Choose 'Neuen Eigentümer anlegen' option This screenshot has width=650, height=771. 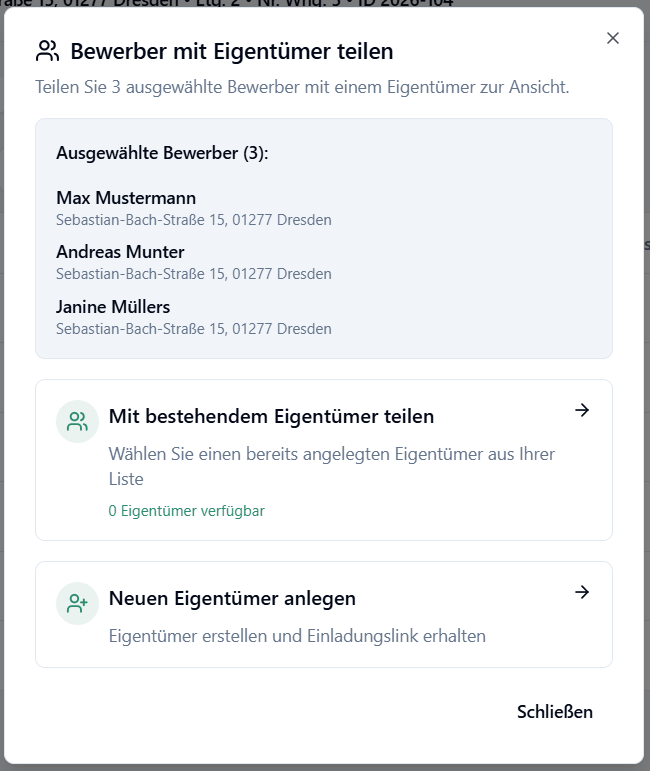pyautogui.click(x=232, y=599)
